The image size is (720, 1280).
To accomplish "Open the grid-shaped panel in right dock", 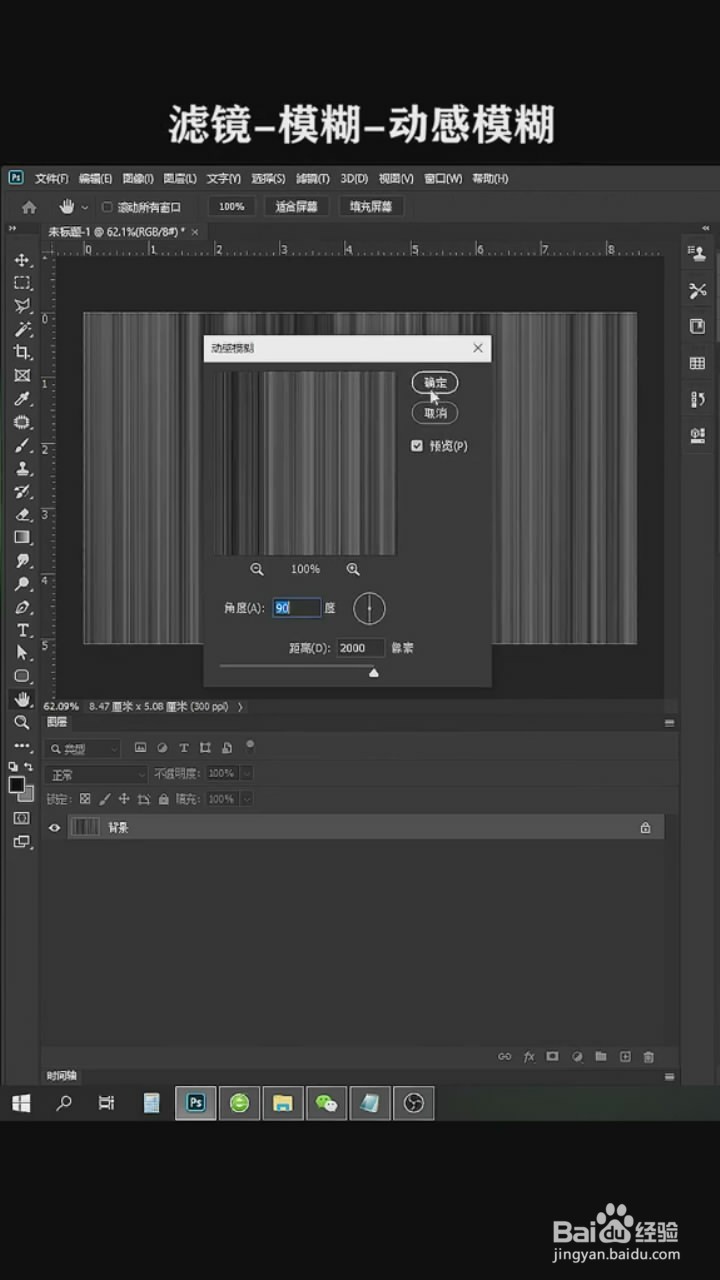I will click(x=698, y=363).
